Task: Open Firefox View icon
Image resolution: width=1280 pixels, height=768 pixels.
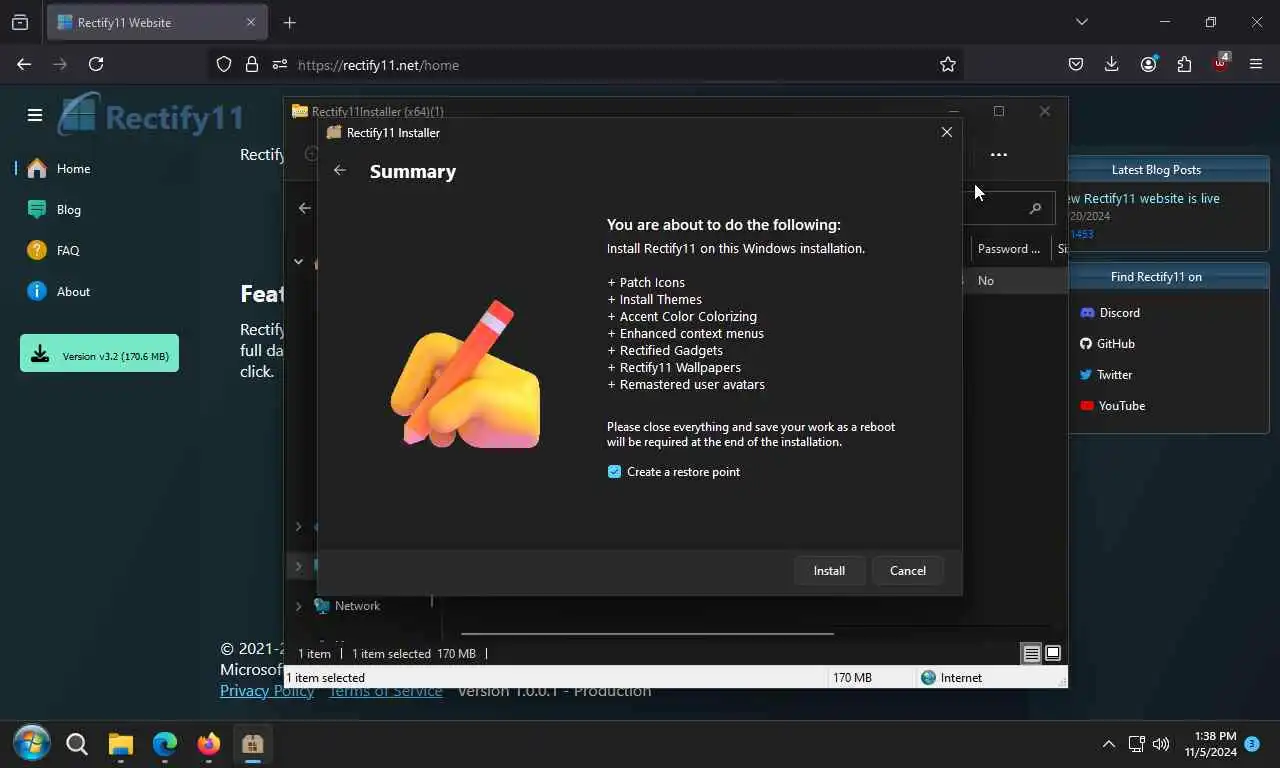Action: click(20, 22)
